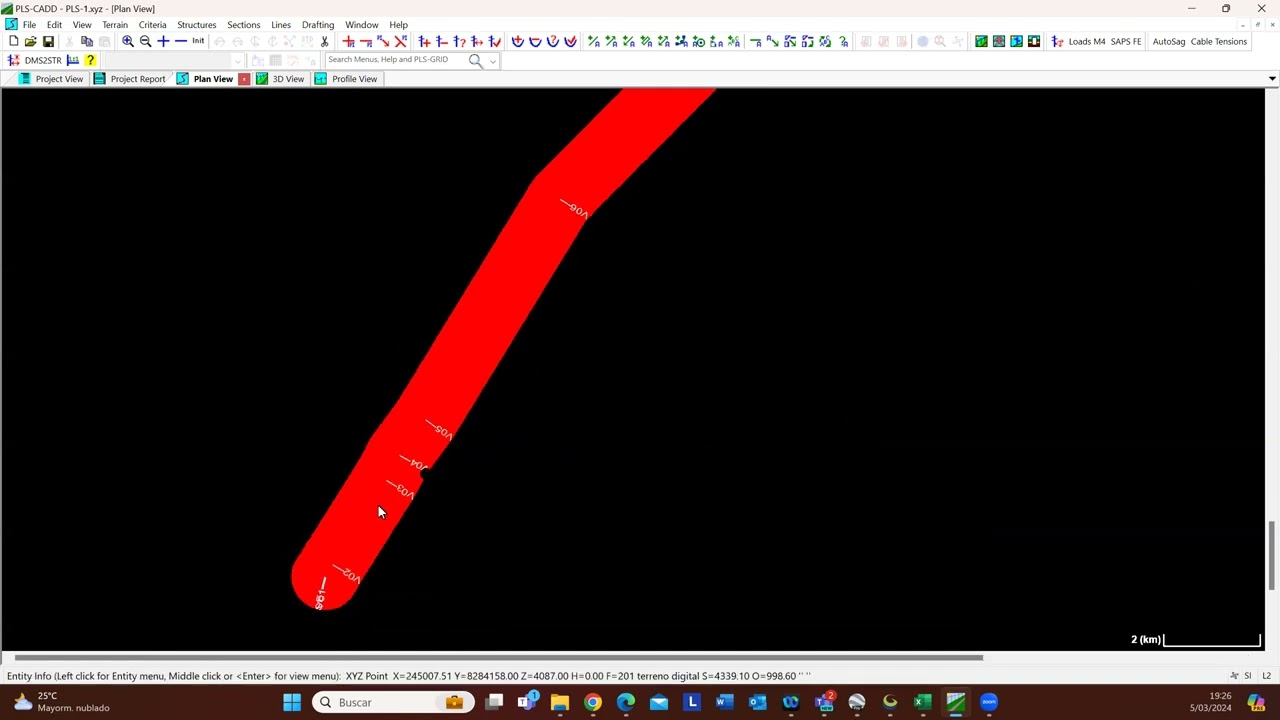Close the Plan View tab

pos(244,79)
